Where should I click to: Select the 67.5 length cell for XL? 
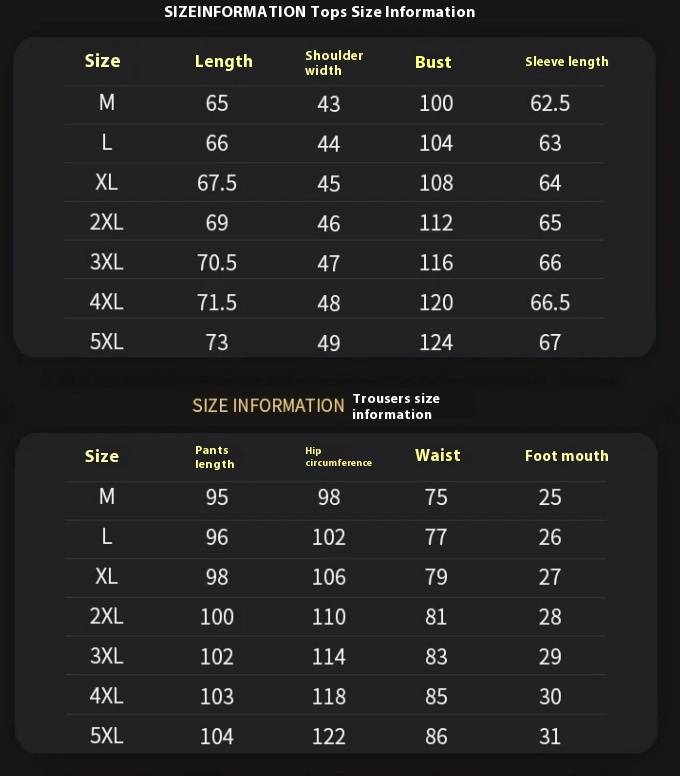217,183
